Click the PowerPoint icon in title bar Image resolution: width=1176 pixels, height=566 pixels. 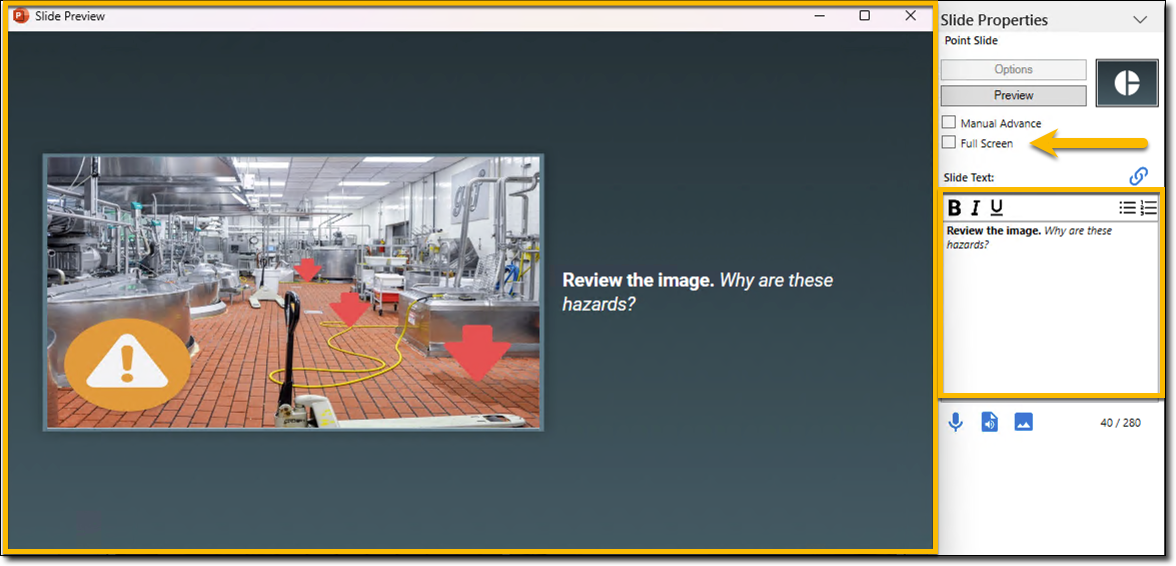point(21,16)
